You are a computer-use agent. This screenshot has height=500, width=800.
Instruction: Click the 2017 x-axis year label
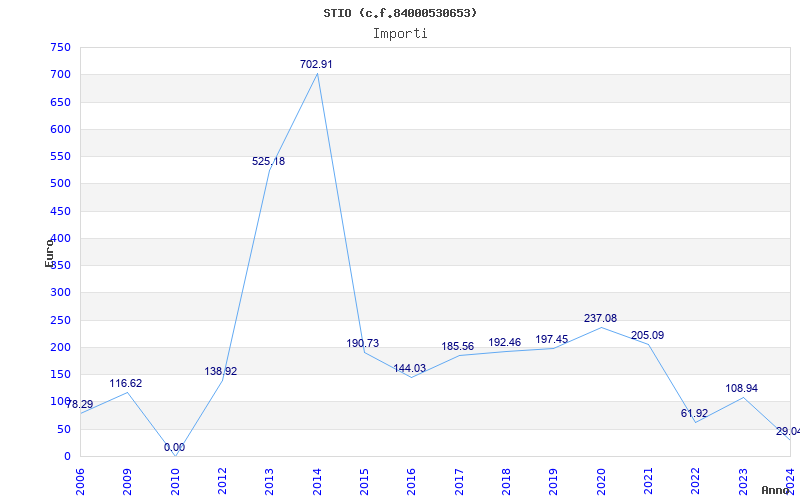pos(459,482)
